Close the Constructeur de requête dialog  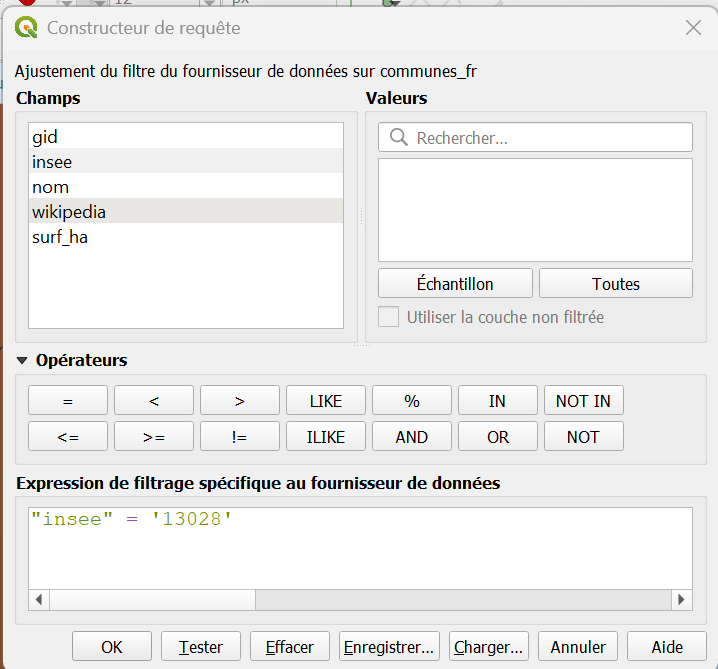(693, 27)
